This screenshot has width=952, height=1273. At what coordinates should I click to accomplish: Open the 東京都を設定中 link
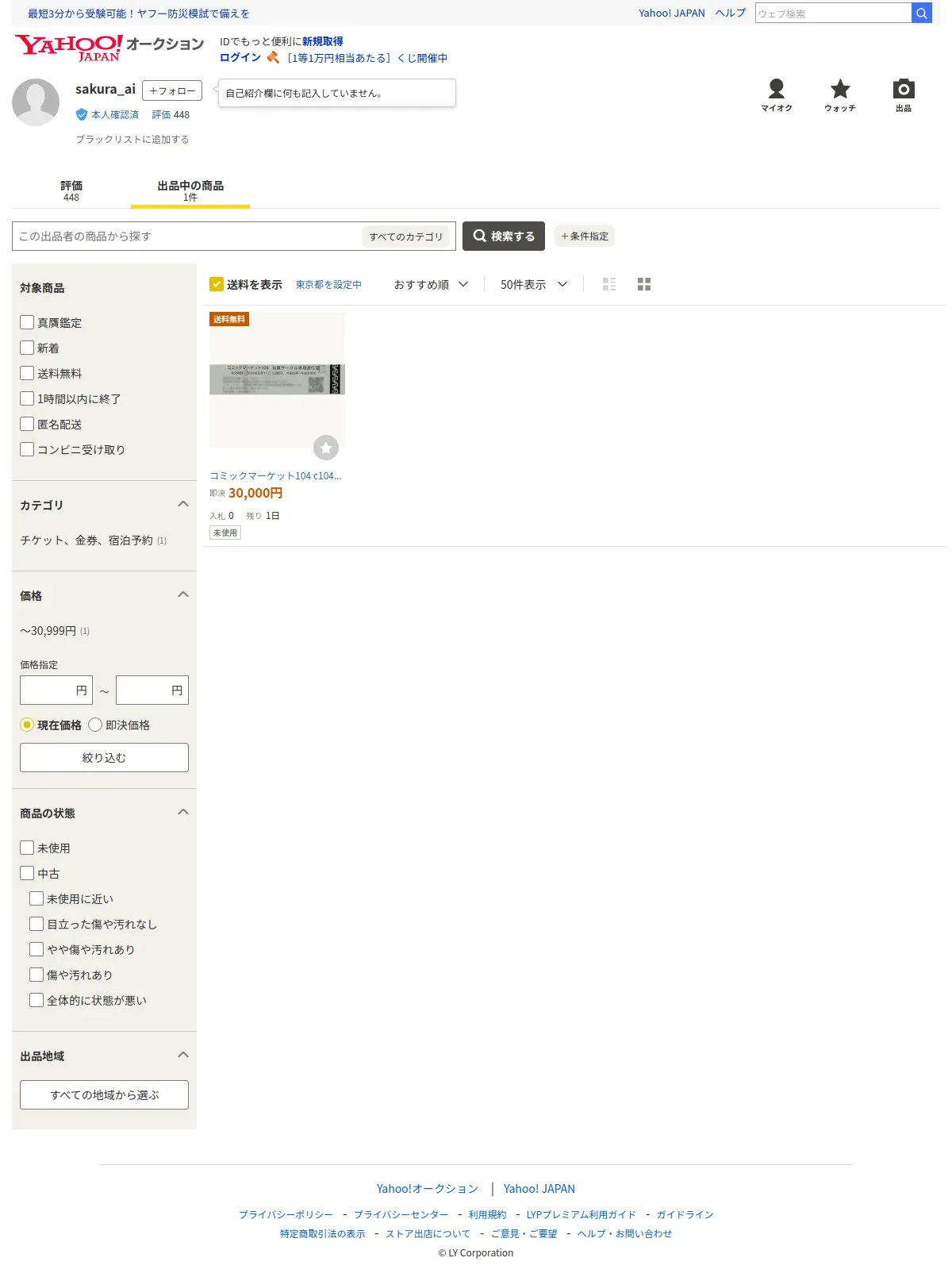click(328, 285)
